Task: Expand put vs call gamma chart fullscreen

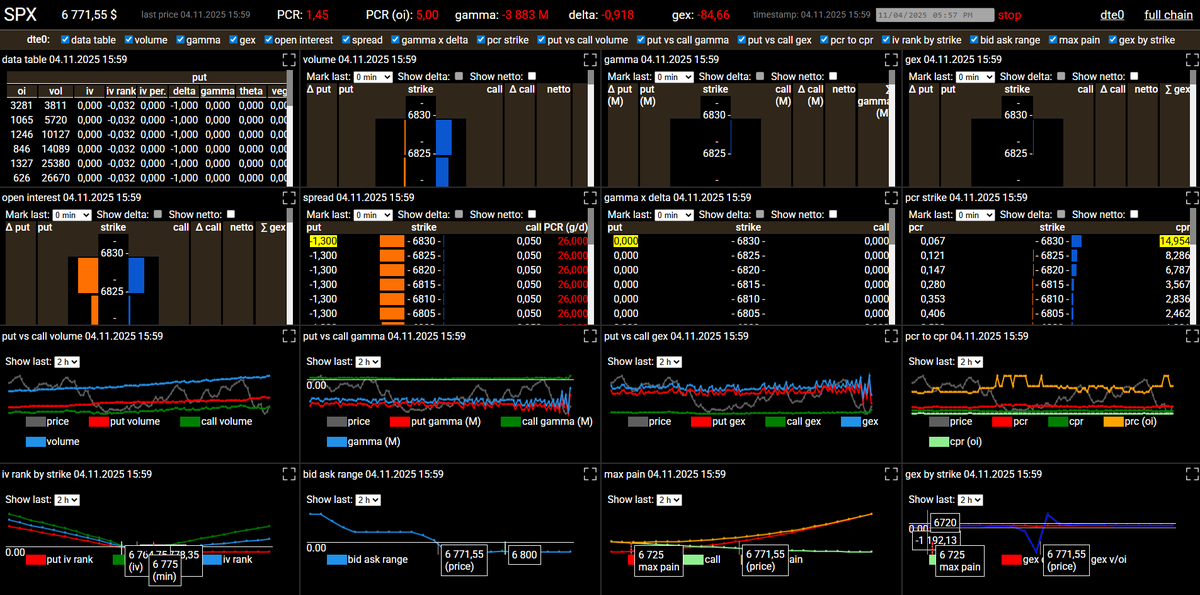Action: point(590,337)
